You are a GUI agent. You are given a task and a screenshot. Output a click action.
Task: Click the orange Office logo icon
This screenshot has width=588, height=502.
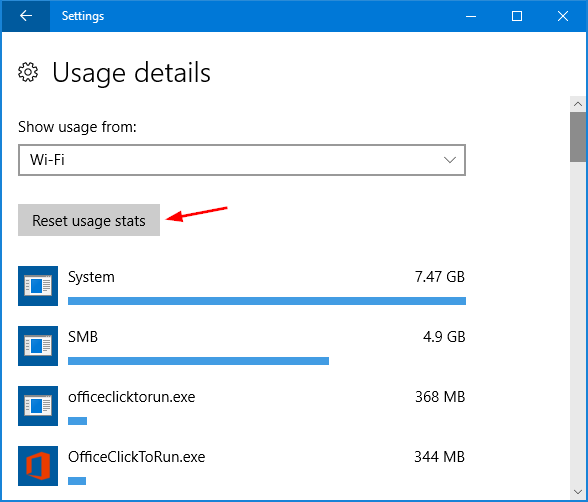38,466
